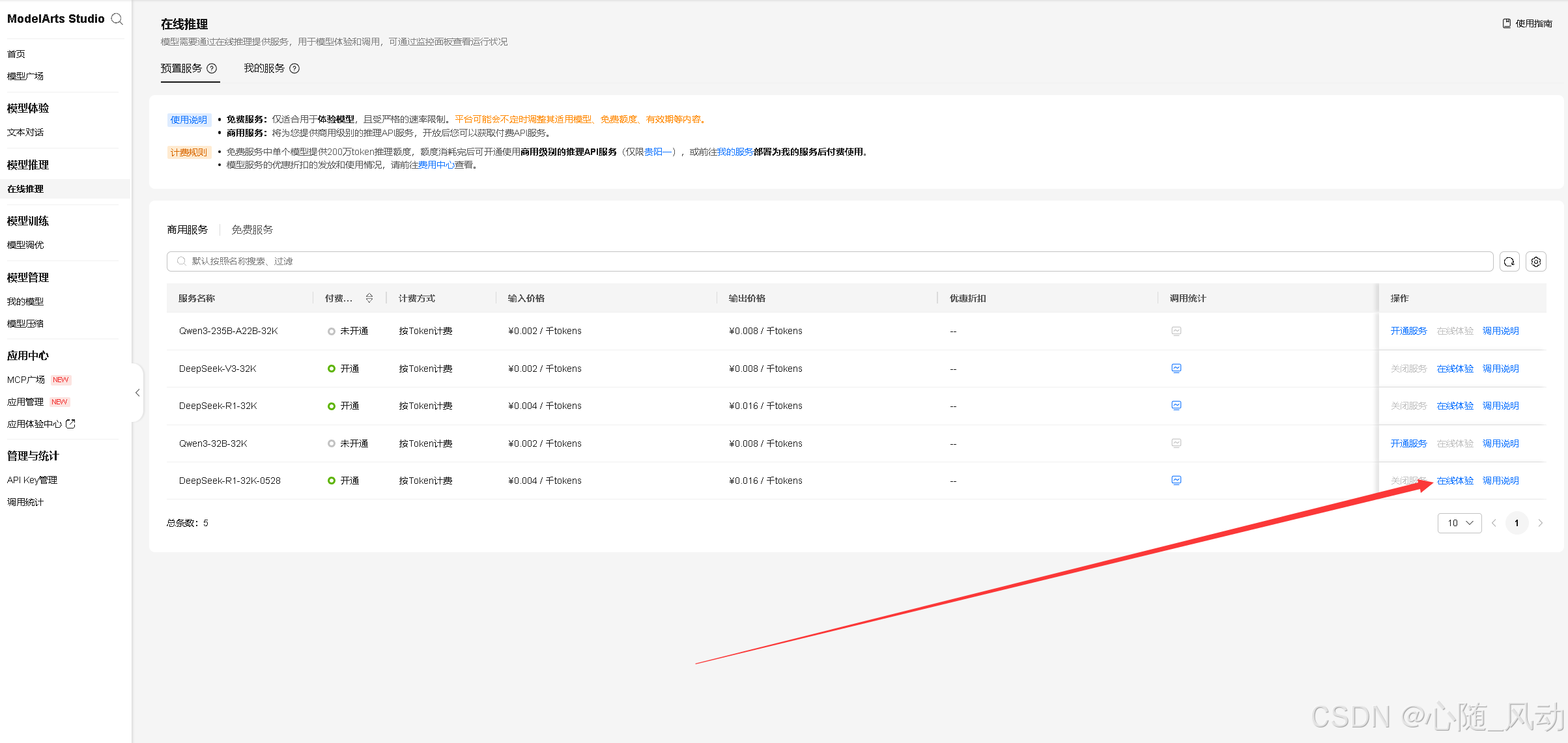1568x743 pixels.
Task: Open the page size dropdown showing 10
Action: 1459,523
